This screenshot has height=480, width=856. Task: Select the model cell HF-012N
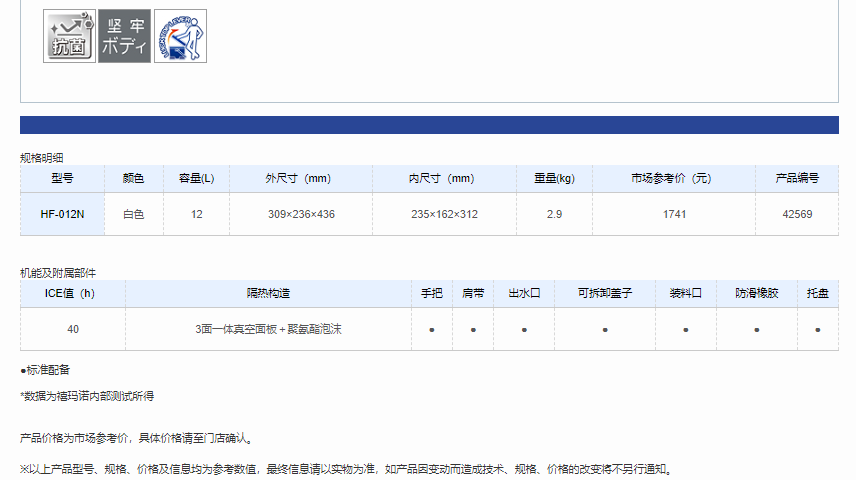click(62, 214)
